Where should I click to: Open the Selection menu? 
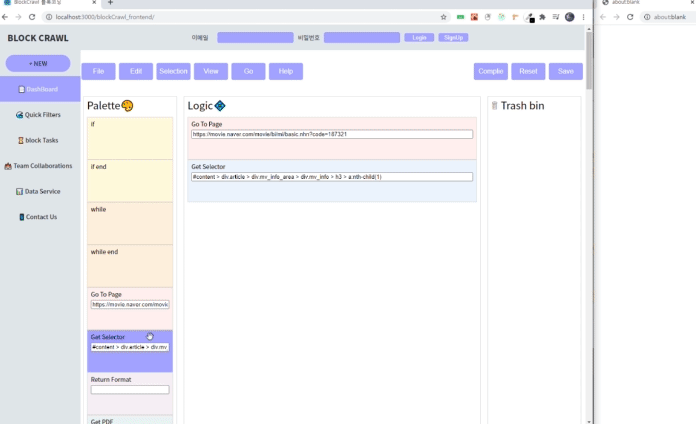tap(174, 71)
